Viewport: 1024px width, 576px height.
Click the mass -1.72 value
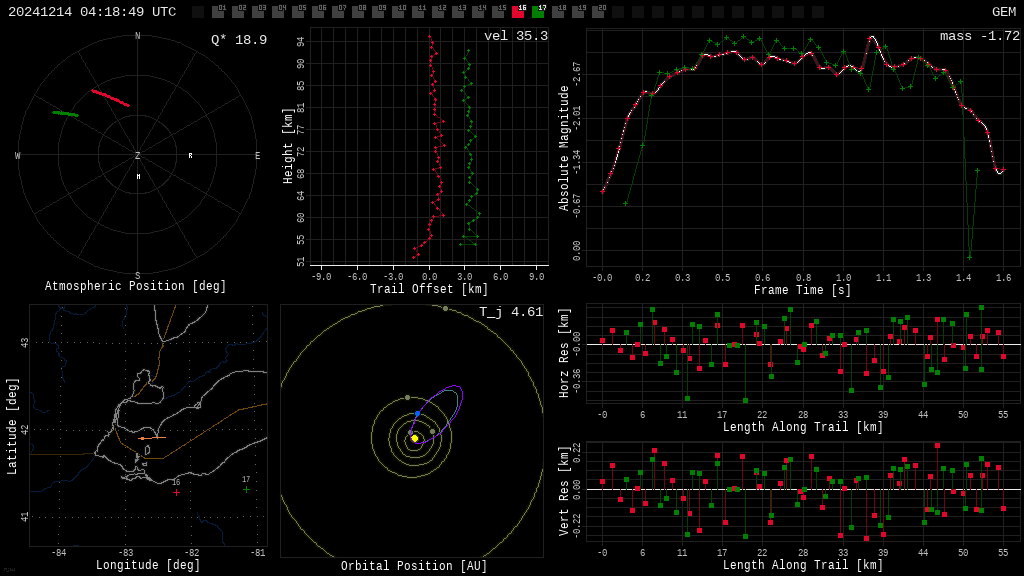tap(980, 36)
